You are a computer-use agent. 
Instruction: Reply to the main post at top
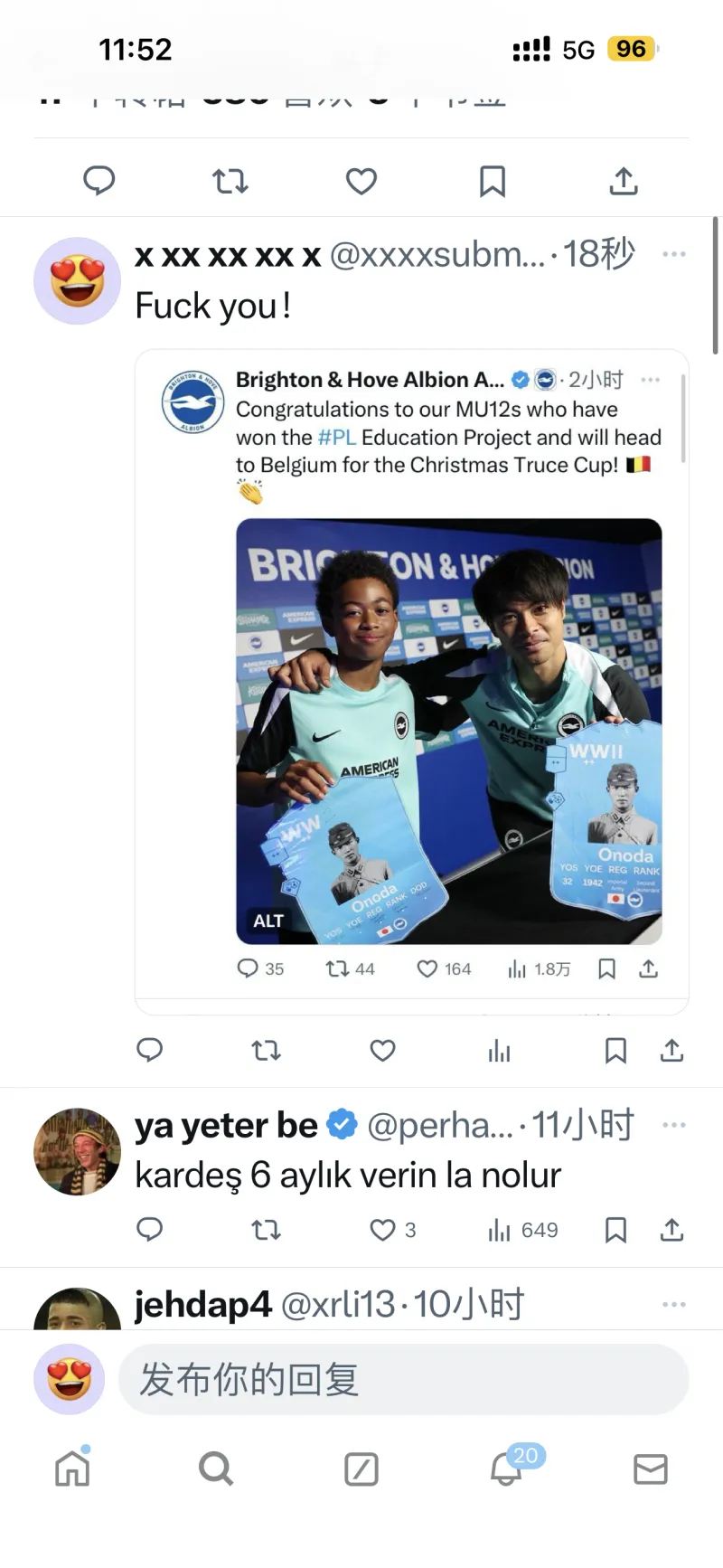pos(99,181)
